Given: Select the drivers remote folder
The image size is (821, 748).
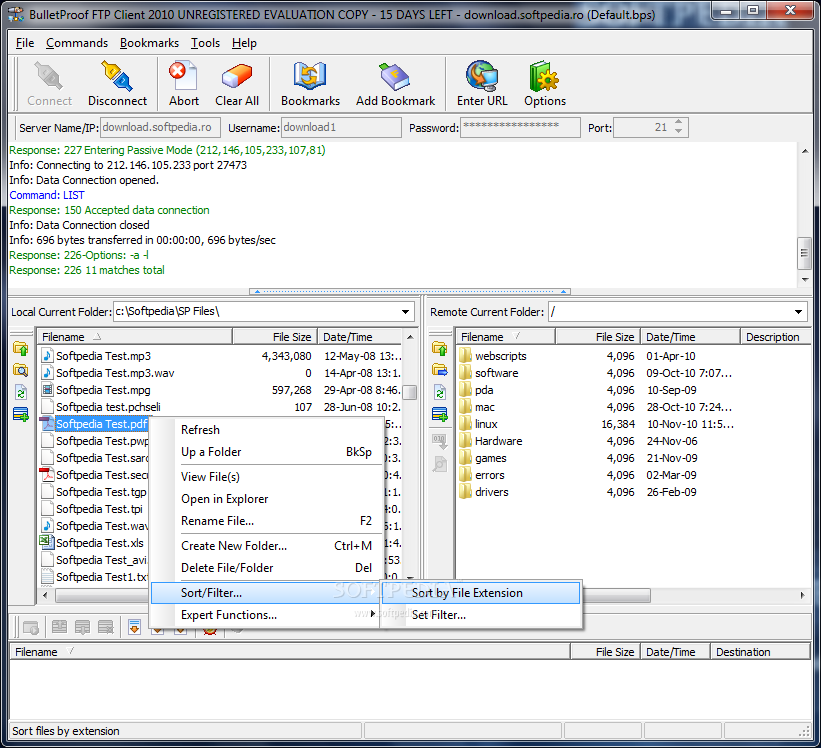Looking at the screenshot, I should 492,492.
